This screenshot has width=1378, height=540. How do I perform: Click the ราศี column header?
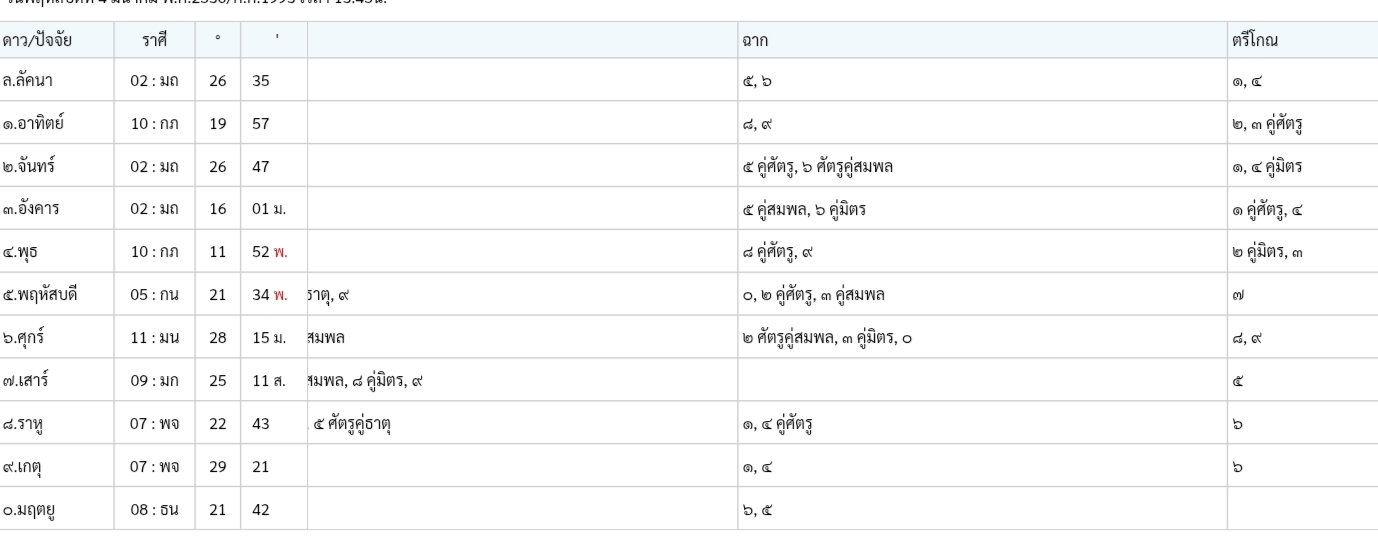pyautogui.click(x=157, y=40)
